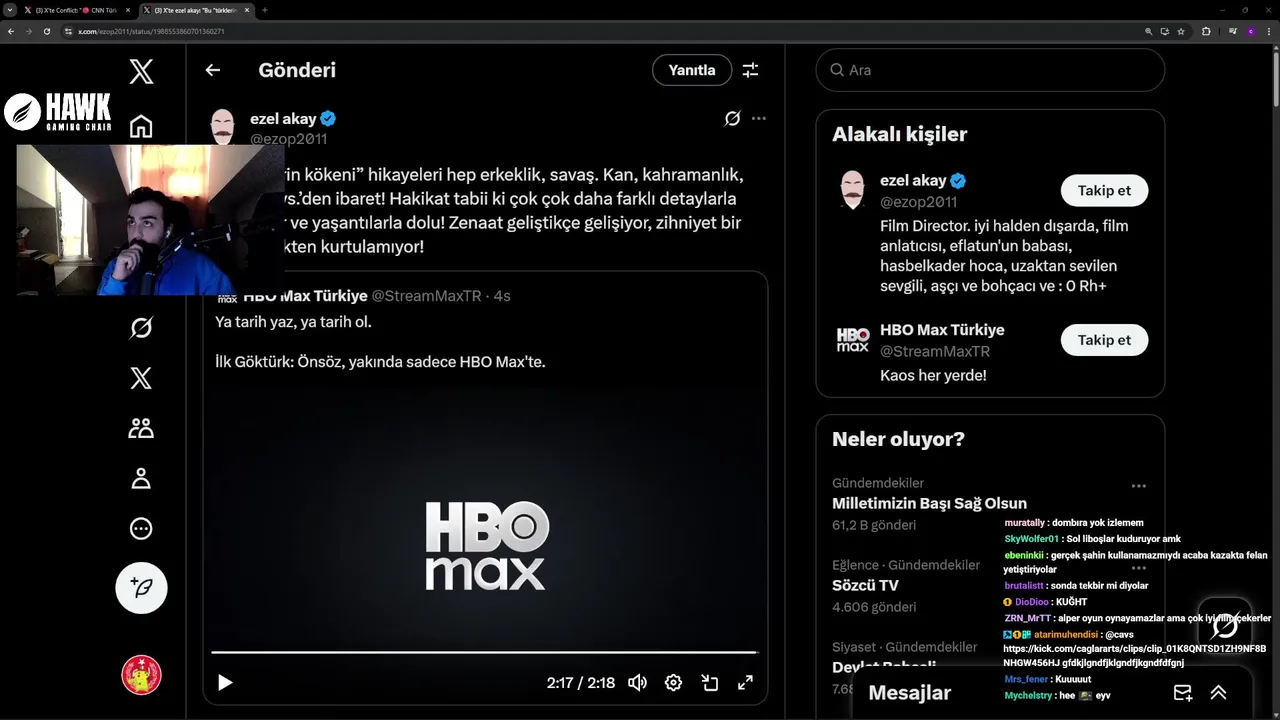This screenshot has width=1280, height=720.
Task: Click the x.com URL in address bar
Action: (151, 31)
